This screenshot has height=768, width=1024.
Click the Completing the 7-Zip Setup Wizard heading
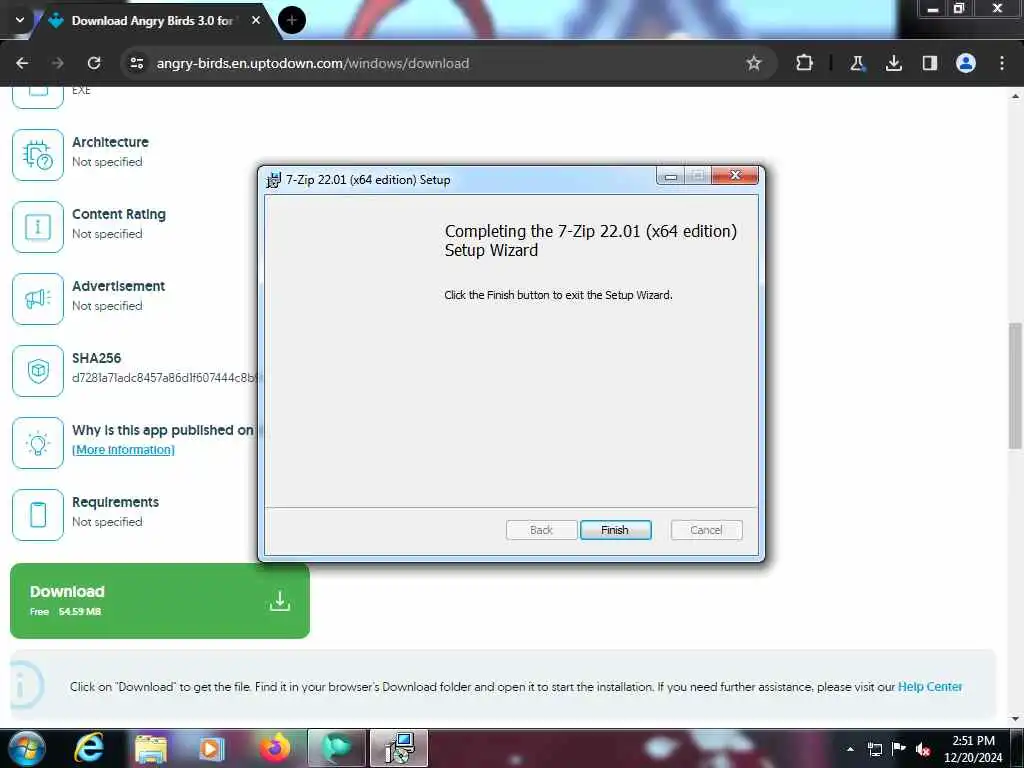coord(590,240)
